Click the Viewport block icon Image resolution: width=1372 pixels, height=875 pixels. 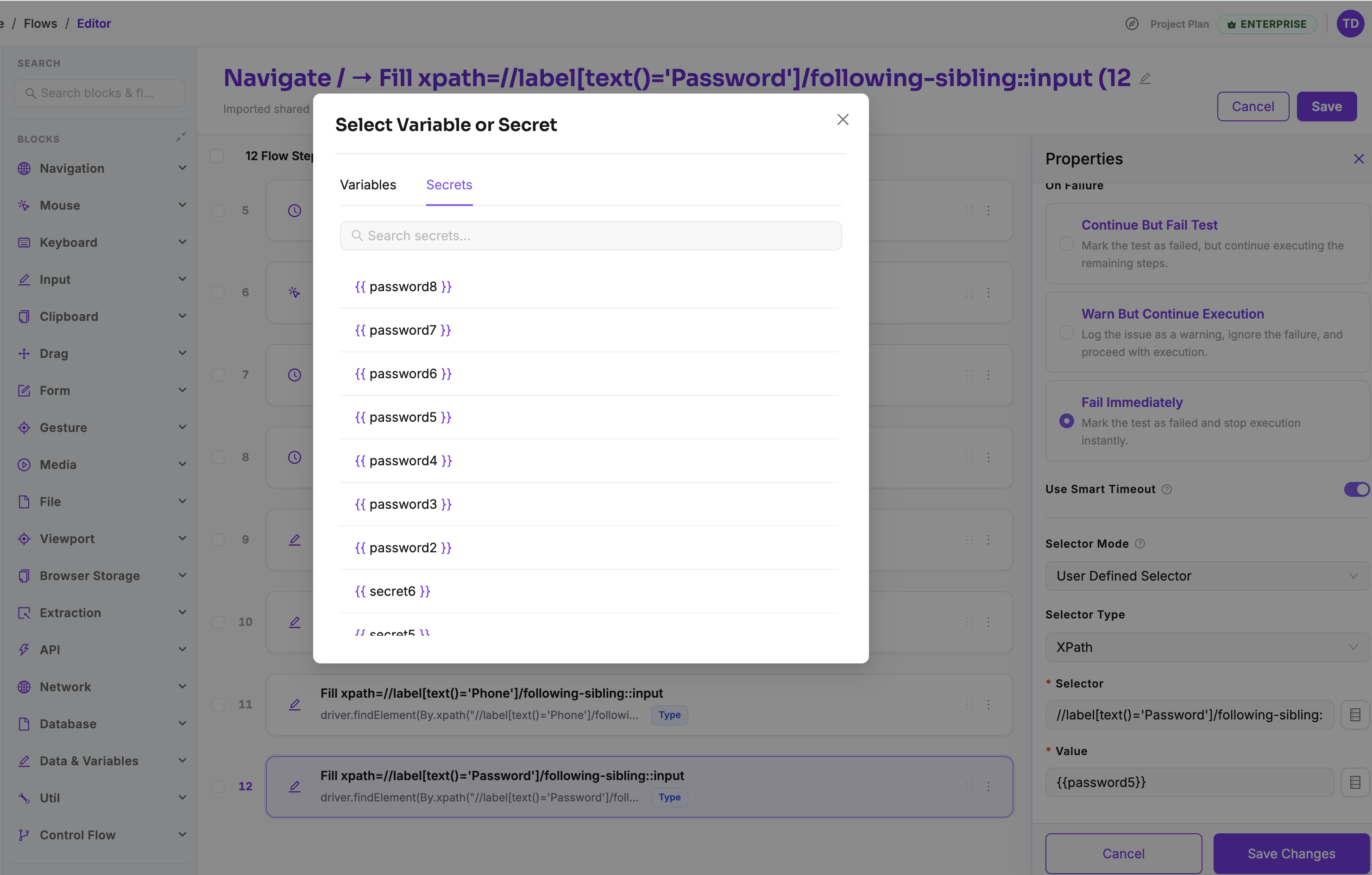pos(24,538)
